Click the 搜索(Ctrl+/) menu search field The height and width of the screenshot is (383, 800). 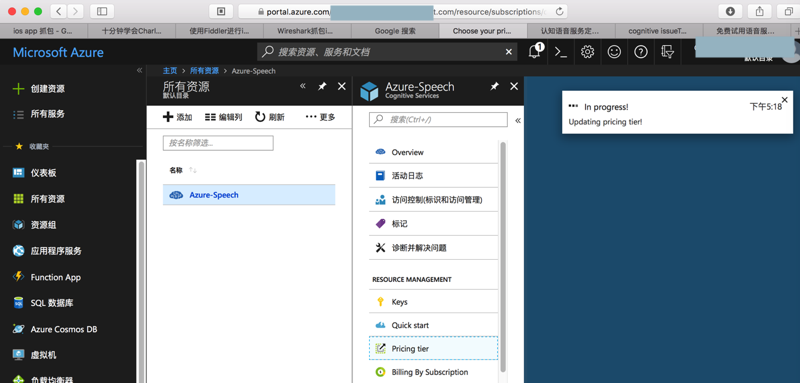point(438,119)
